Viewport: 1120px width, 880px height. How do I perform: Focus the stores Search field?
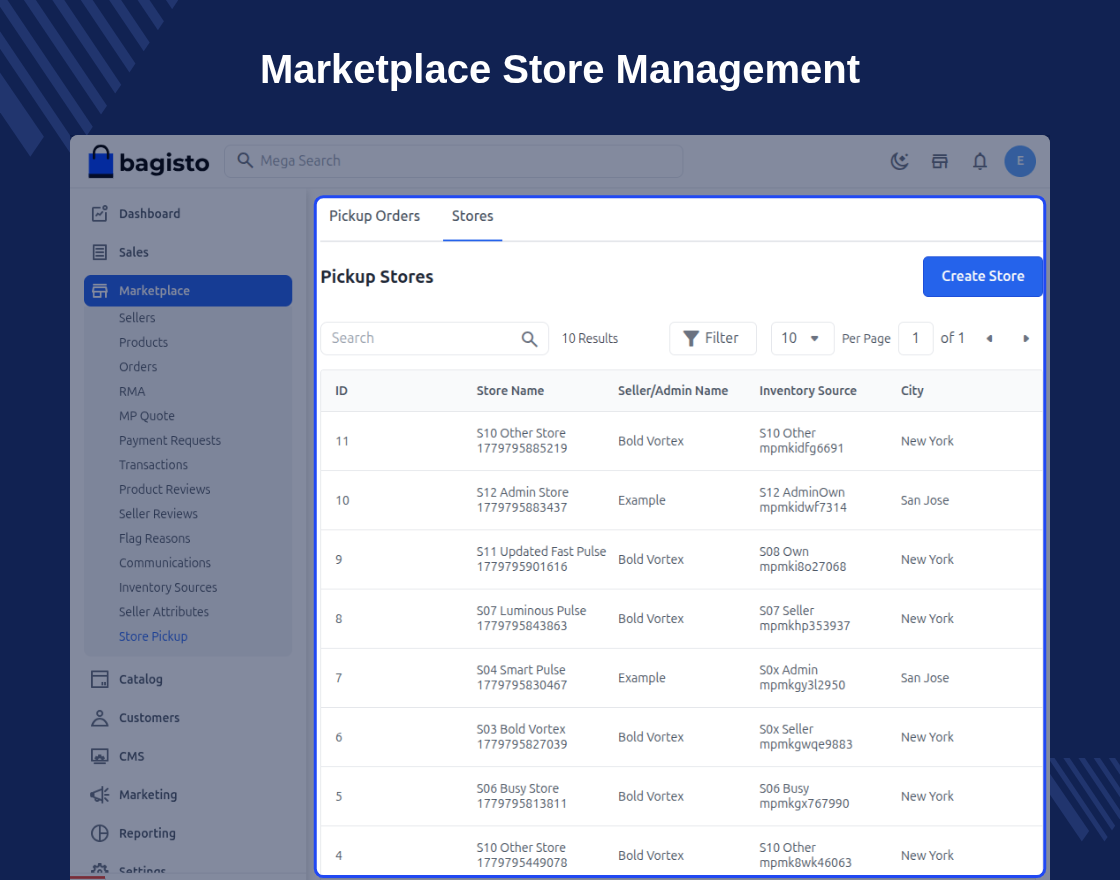coord(434,339)
